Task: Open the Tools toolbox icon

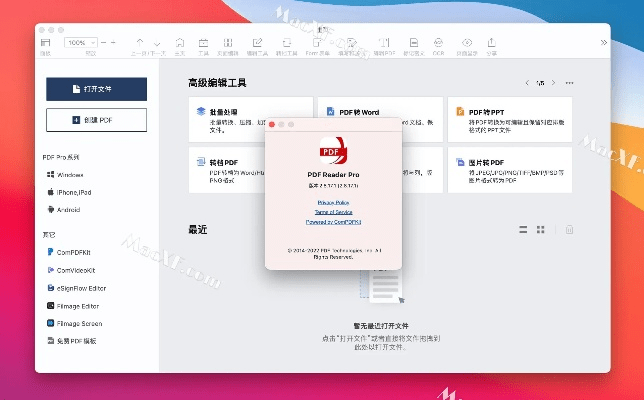Action: [203, 43]
